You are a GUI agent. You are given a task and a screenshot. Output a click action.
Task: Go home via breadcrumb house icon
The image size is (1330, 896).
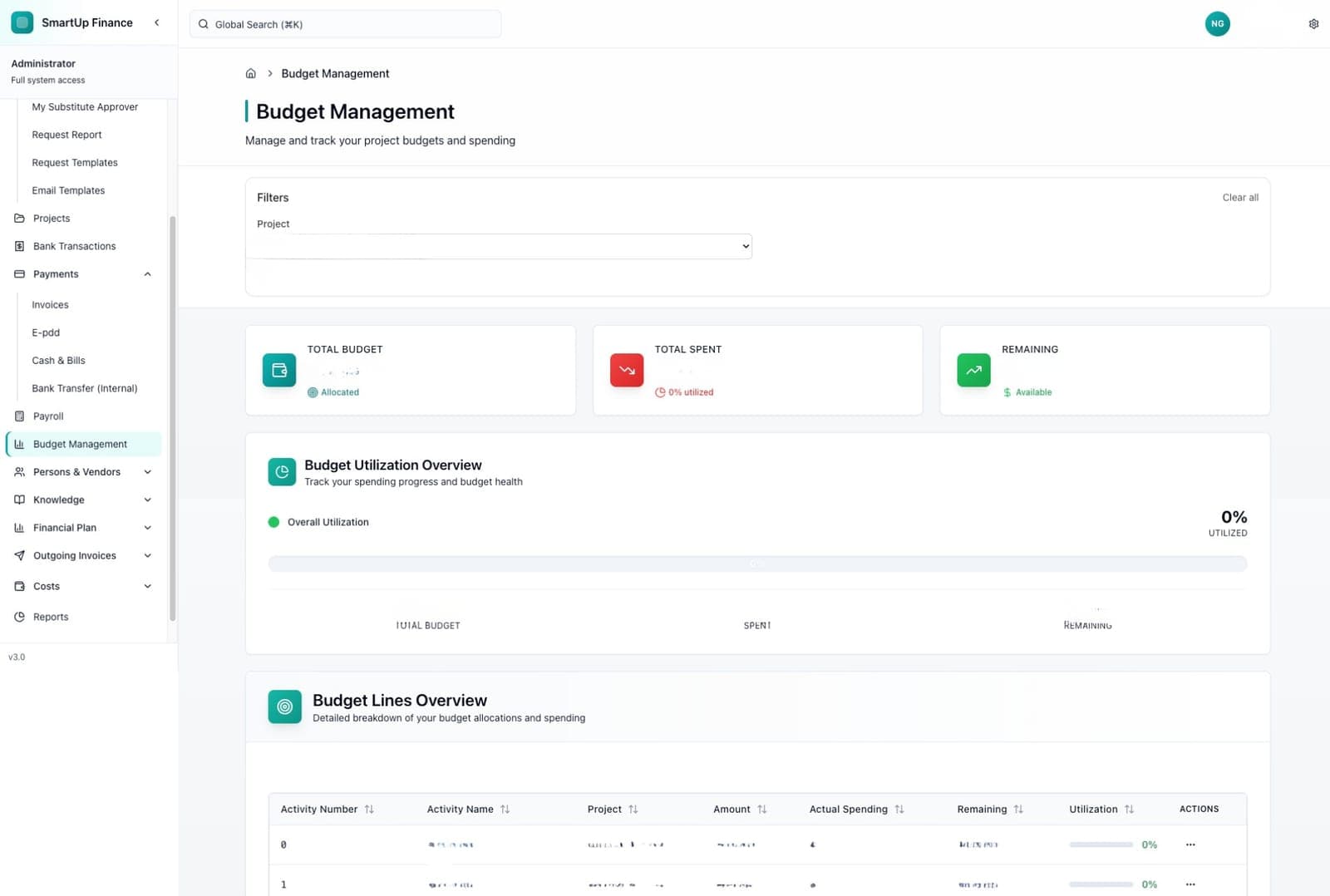pyautogui.click(x=250, y=73)
